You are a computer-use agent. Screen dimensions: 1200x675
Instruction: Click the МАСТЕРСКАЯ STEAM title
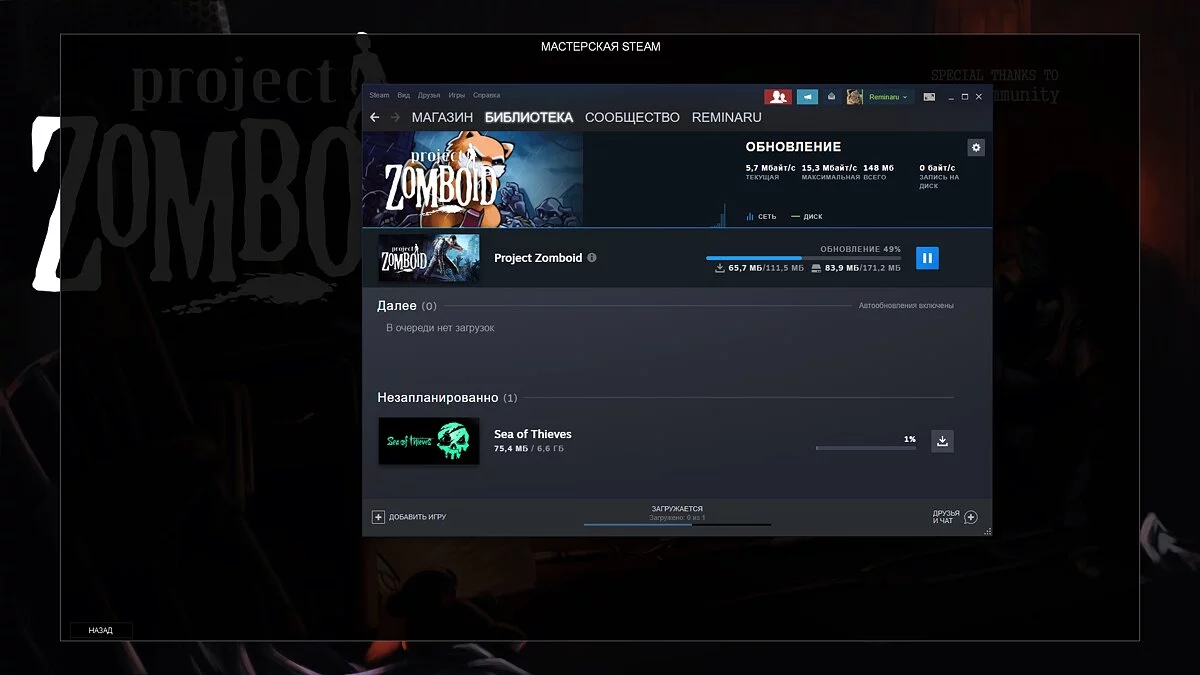pyautogui.click(x=601, y=47)
